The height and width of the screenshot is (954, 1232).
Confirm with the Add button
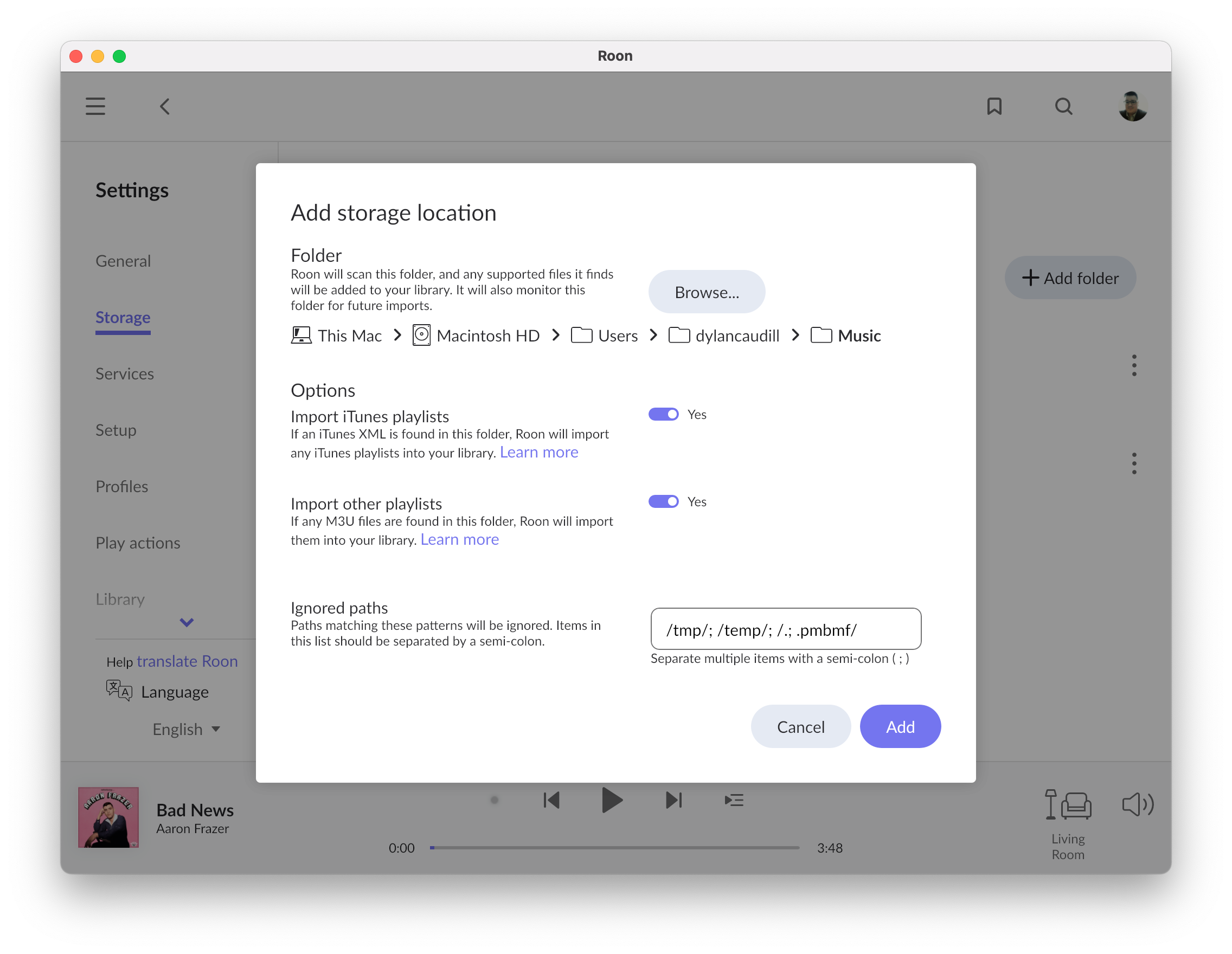[x=900, y=727]
